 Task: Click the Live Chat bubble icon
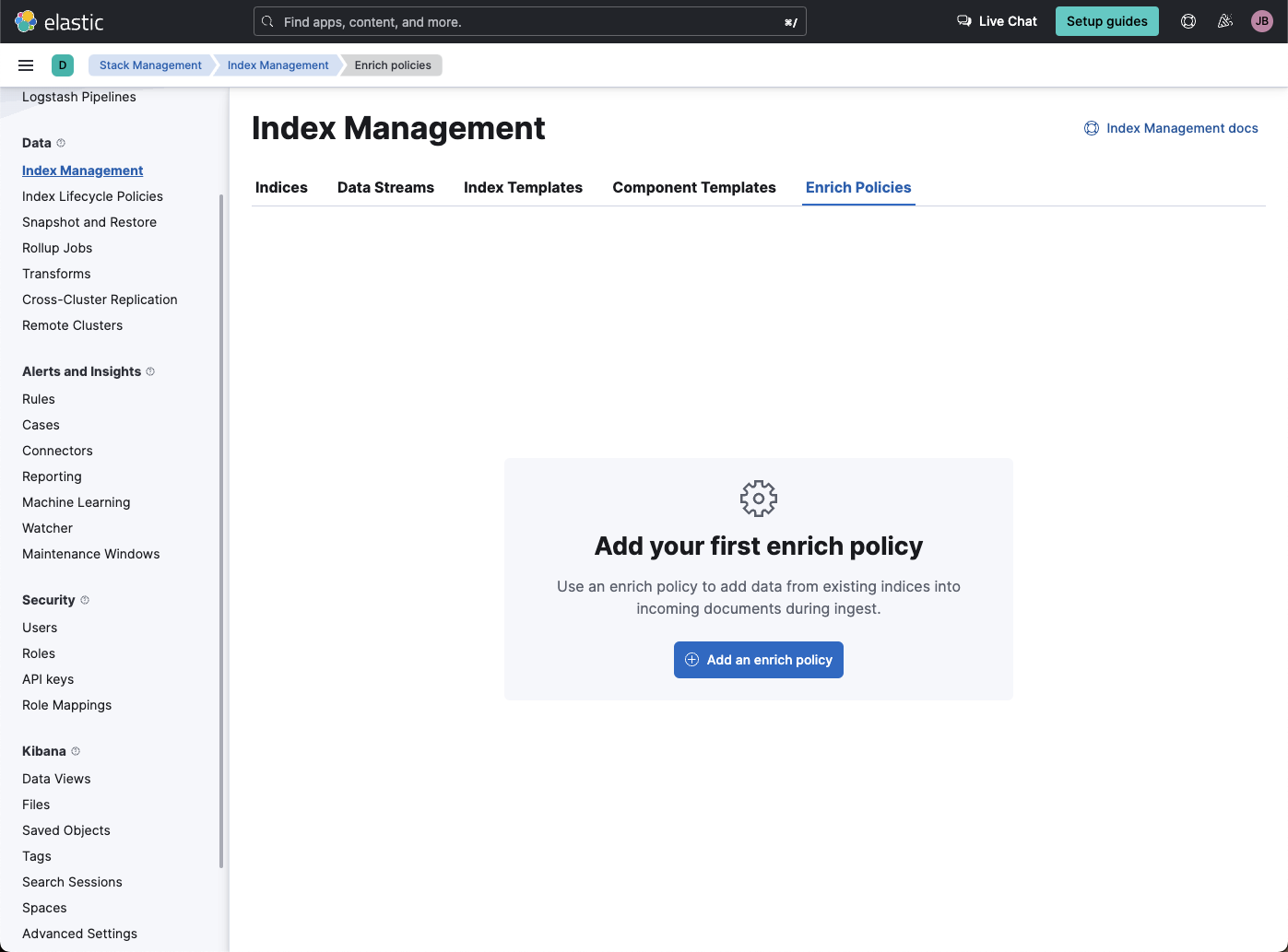963,20
